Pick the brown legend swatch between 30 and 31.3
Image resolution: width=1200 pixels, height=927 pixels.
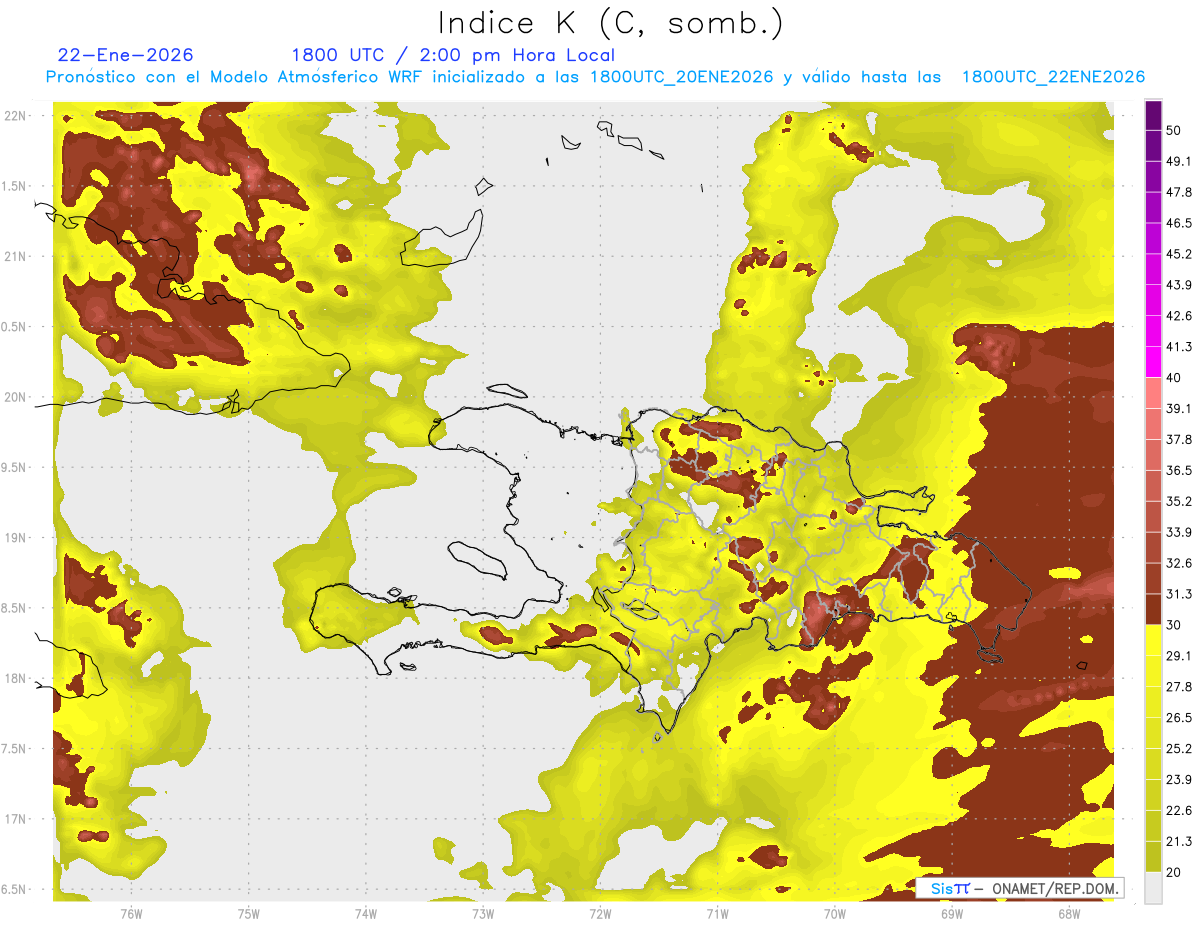(x=1154, y=610)
